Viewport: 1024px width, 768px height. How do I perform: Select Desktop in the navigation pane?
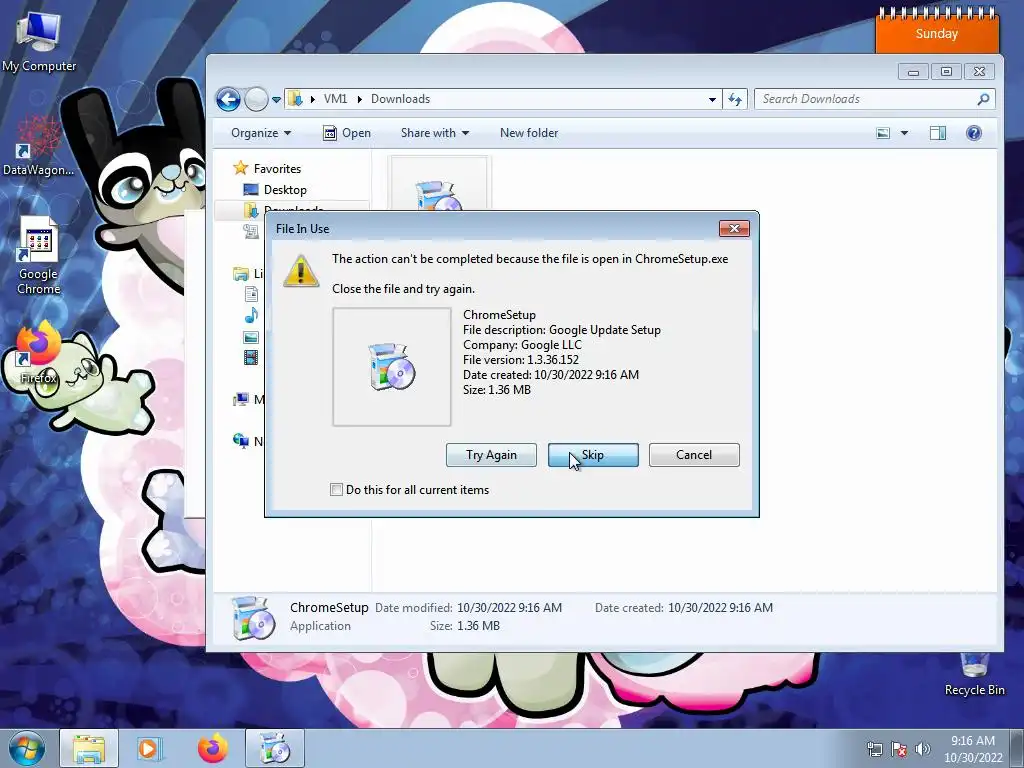275,189
